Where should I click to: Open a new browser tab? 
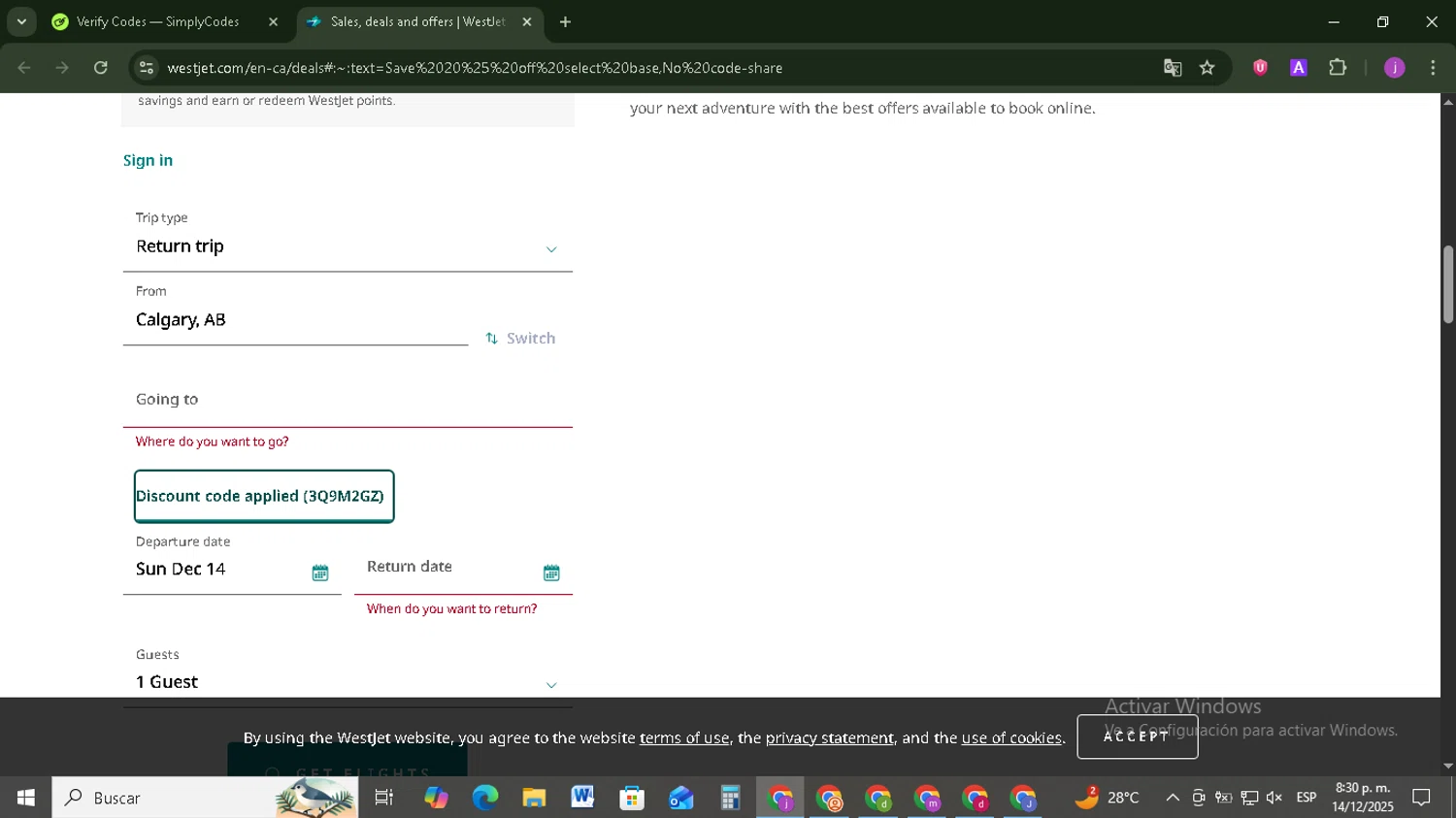tap(565, 22)
